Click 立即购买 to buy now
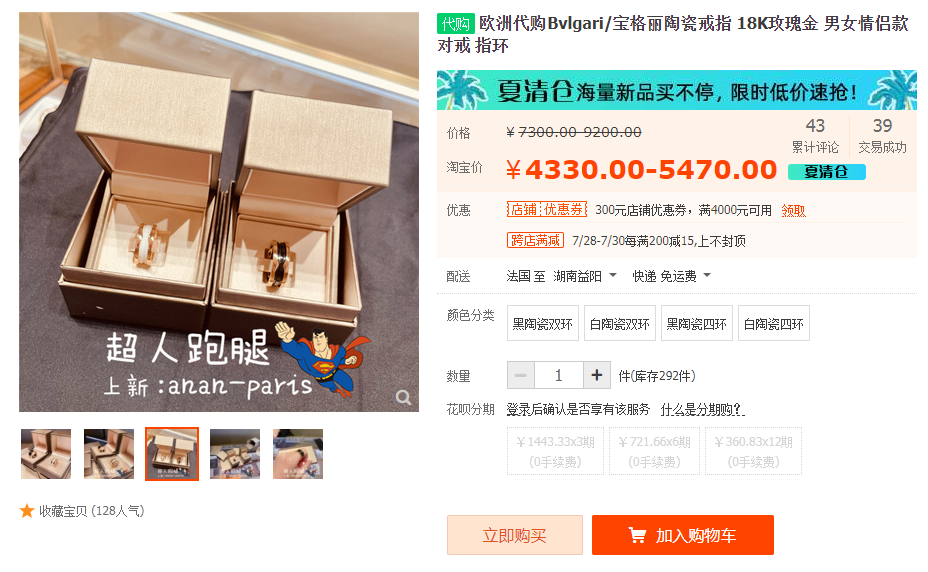The image size is (928, 572). (514, 535)
